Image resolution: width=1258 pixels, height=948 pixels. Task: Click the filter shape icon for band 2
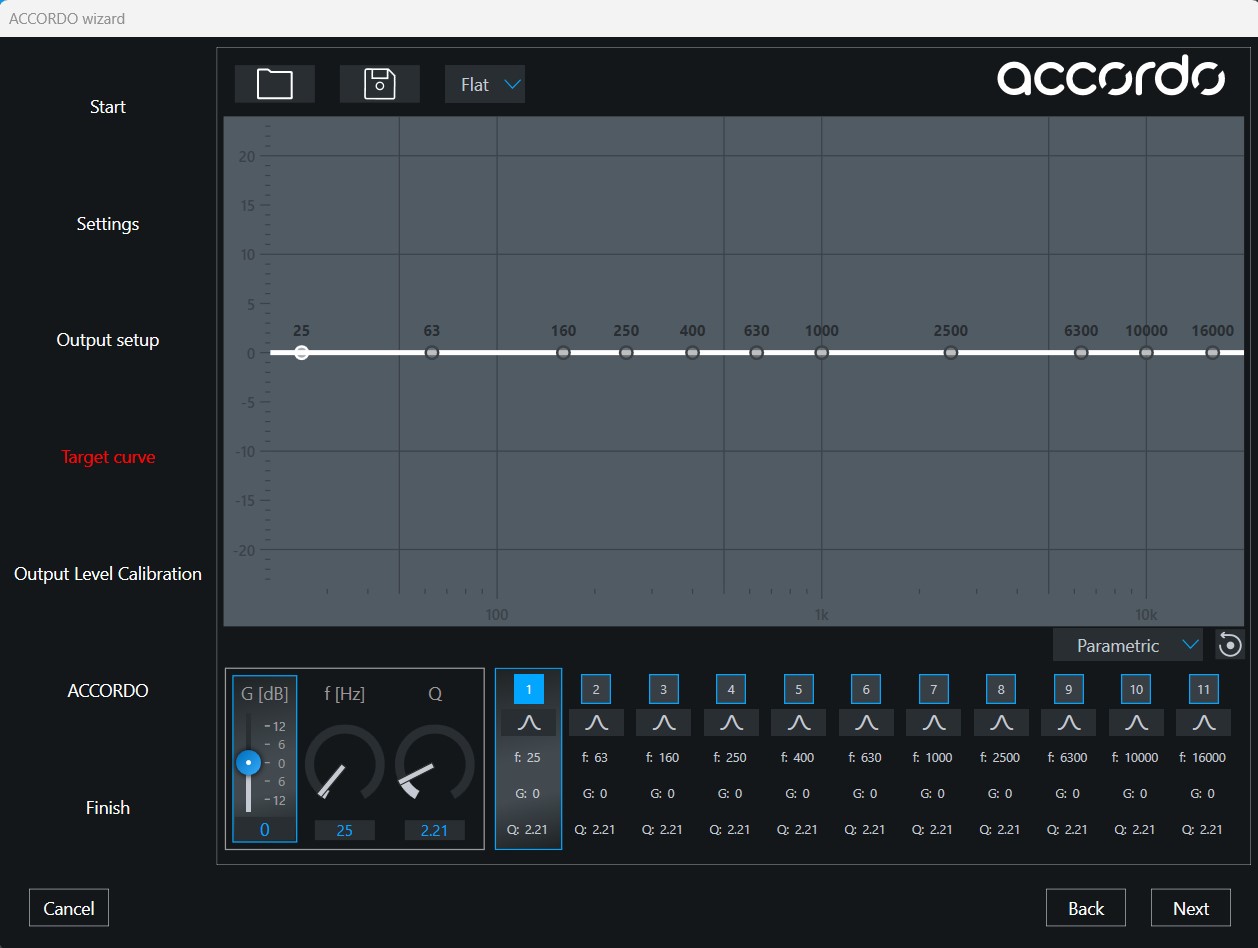pos(596,722)
